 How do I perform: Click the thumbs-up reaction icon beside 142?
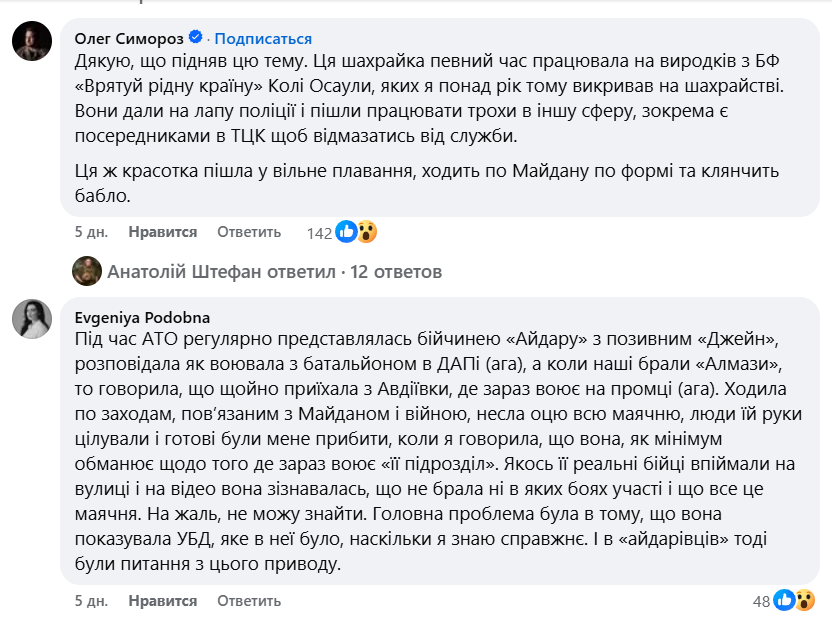(x=347, y=232)
